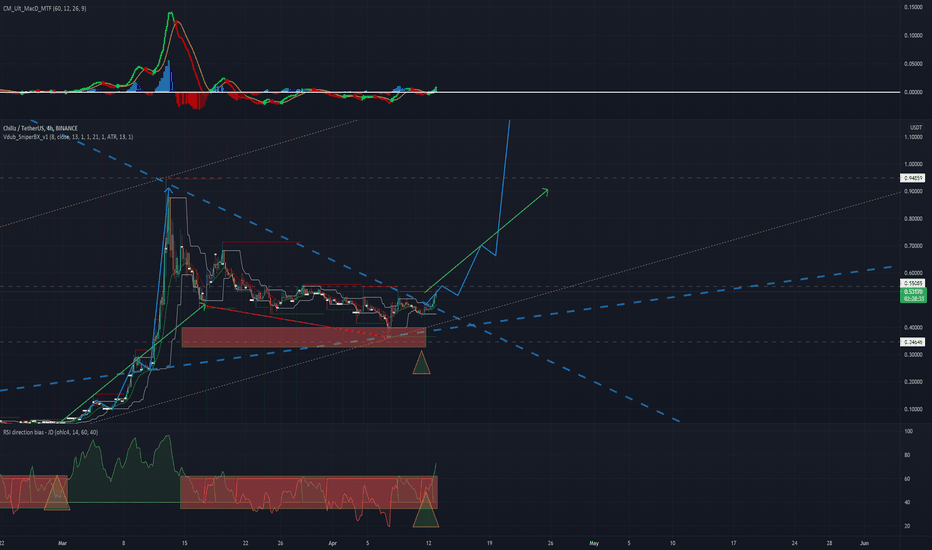Select the RSI direction bias indicator label
This screenshot has width=932, height=550.
[51, 432]
